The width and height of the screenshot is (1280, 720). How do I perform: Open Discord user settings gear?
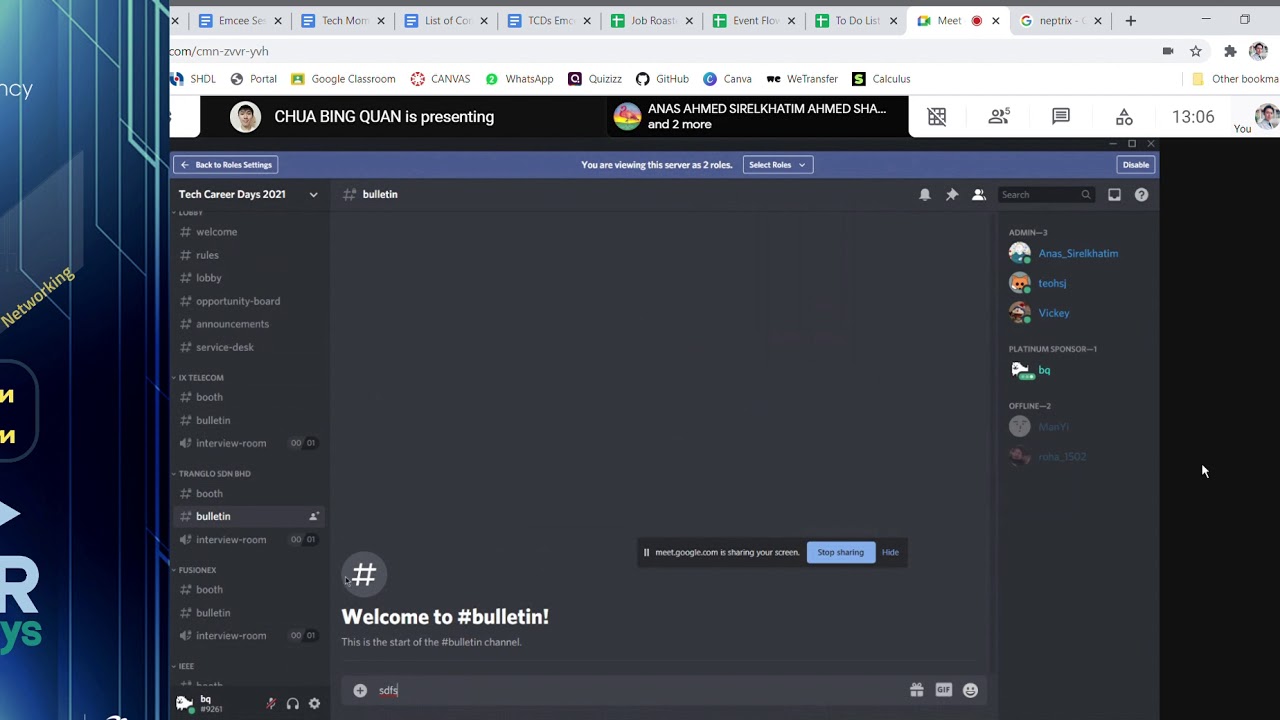click(314, 704)
